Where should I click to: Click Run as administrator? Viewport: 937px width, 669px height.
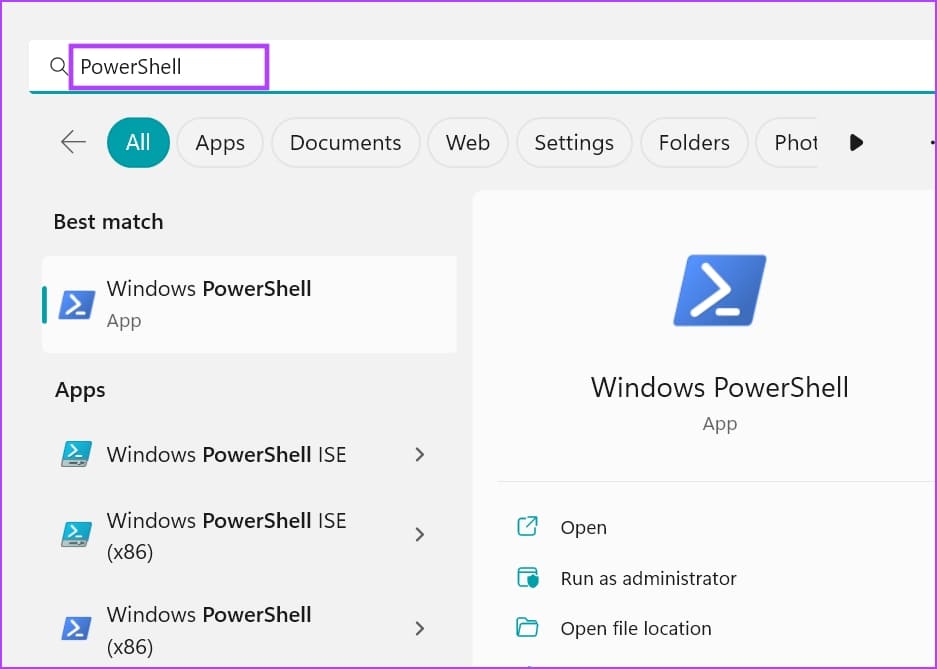[x=648, y=578]
